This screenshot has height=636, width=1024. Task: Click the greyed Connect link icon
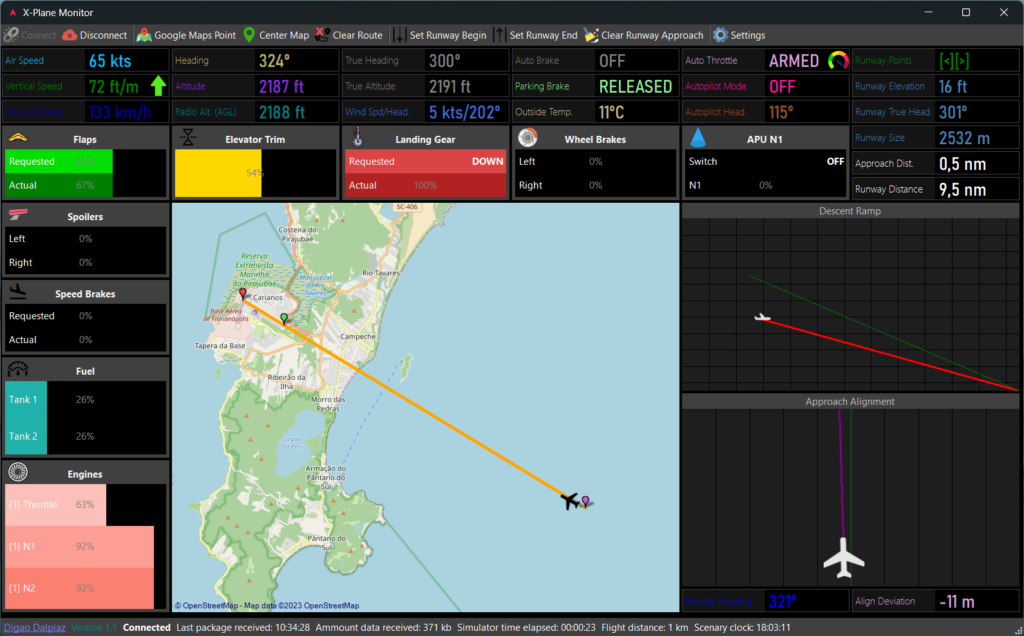pyautogui.click(x=10, y=35)
